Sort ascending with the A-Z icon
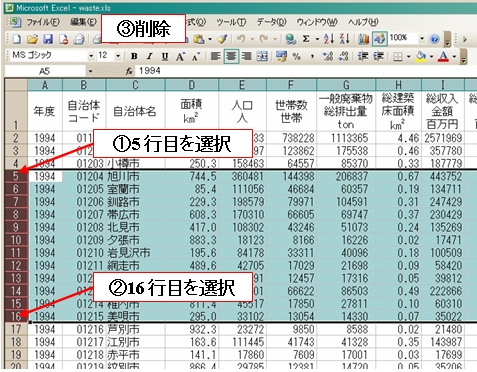Viewport: 477px width, 372px height. point(329,39)
